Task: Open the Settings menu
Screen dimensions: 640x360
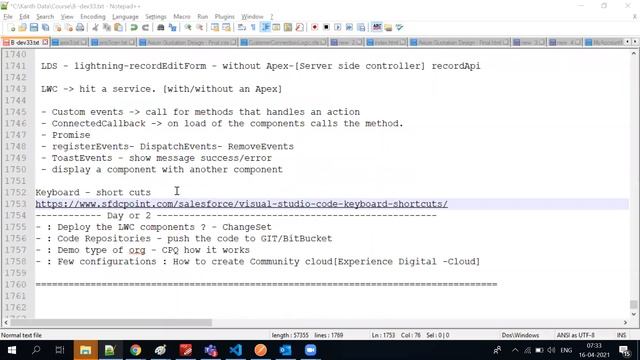Action: coord(156,17)
